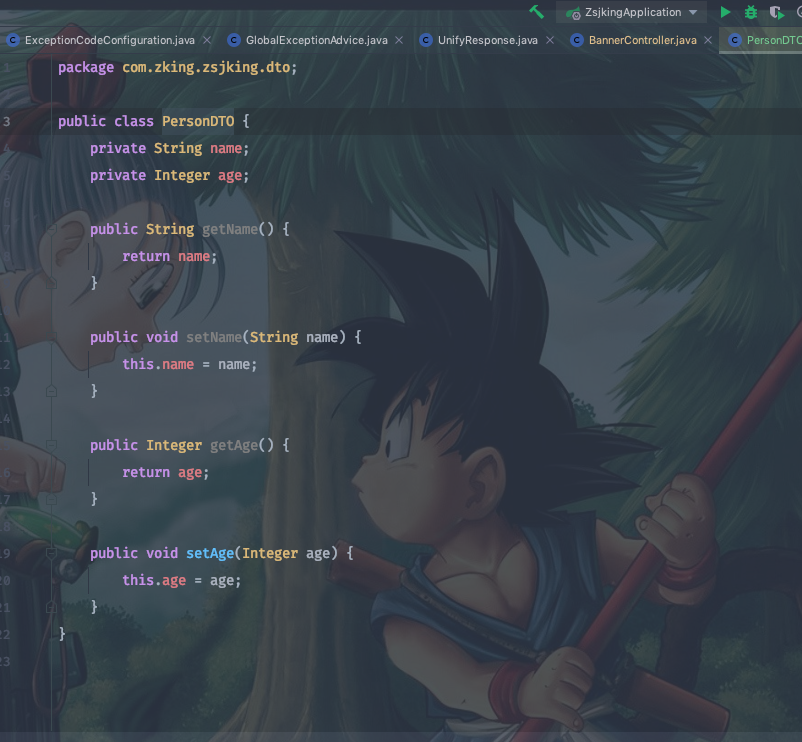Close the GlobalExceptionAdvice.java tab
Viewport: 802px width, 742px height.
(x=399, y=40)
